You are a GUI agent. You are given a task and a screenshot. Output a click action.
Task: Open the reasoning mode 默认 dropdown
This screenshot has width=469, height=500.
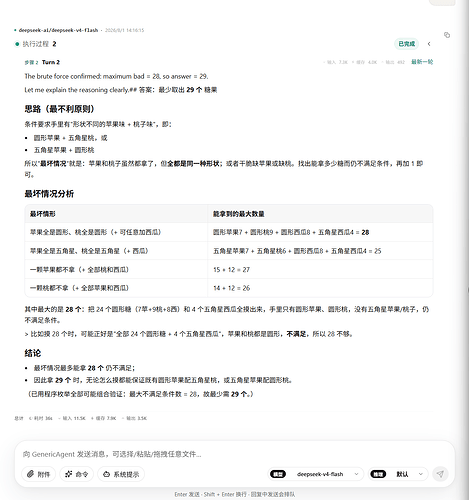tap(407, 474)
